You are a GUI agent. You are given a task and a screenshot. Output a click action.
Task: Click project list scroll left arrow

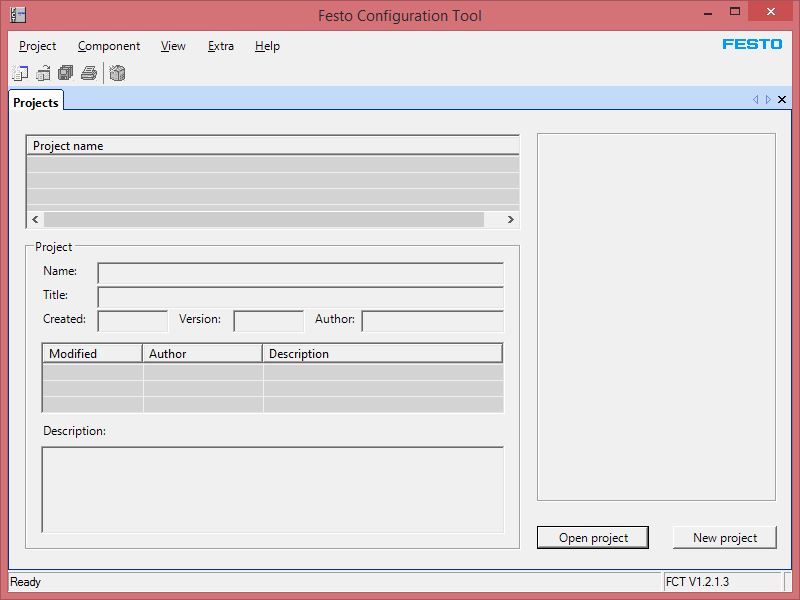[35, 219]
